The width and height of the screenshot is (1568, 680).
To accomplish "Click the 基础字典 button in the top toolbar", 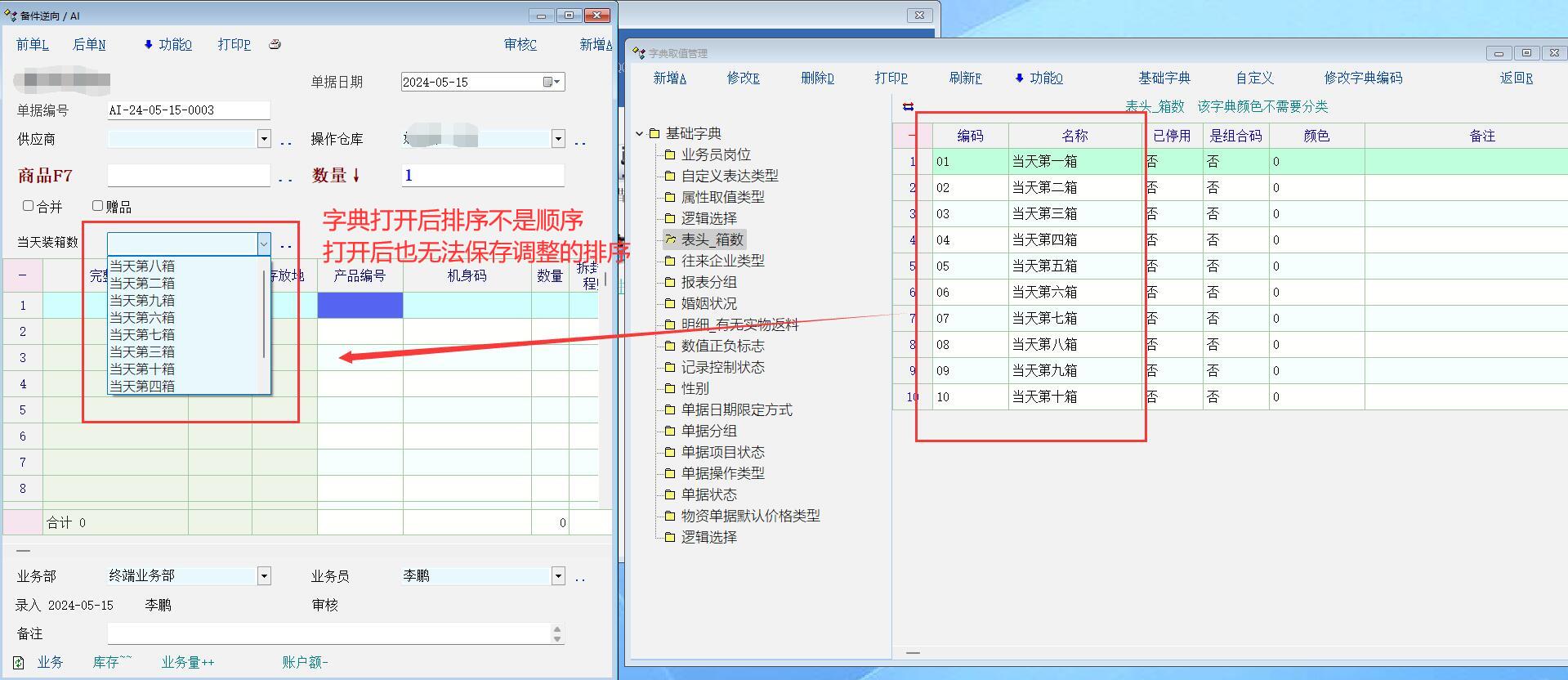I will pos(1164,78).
